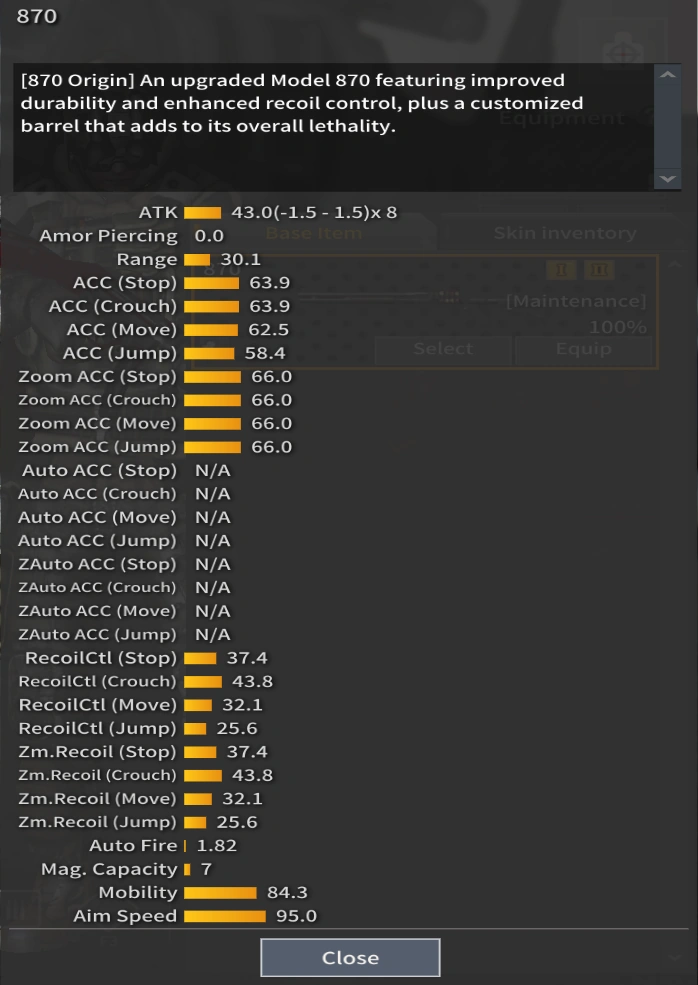This screenshot has height=985, width=698.
Task: Click the 870 title at dialog top
Action: [37, 16]
